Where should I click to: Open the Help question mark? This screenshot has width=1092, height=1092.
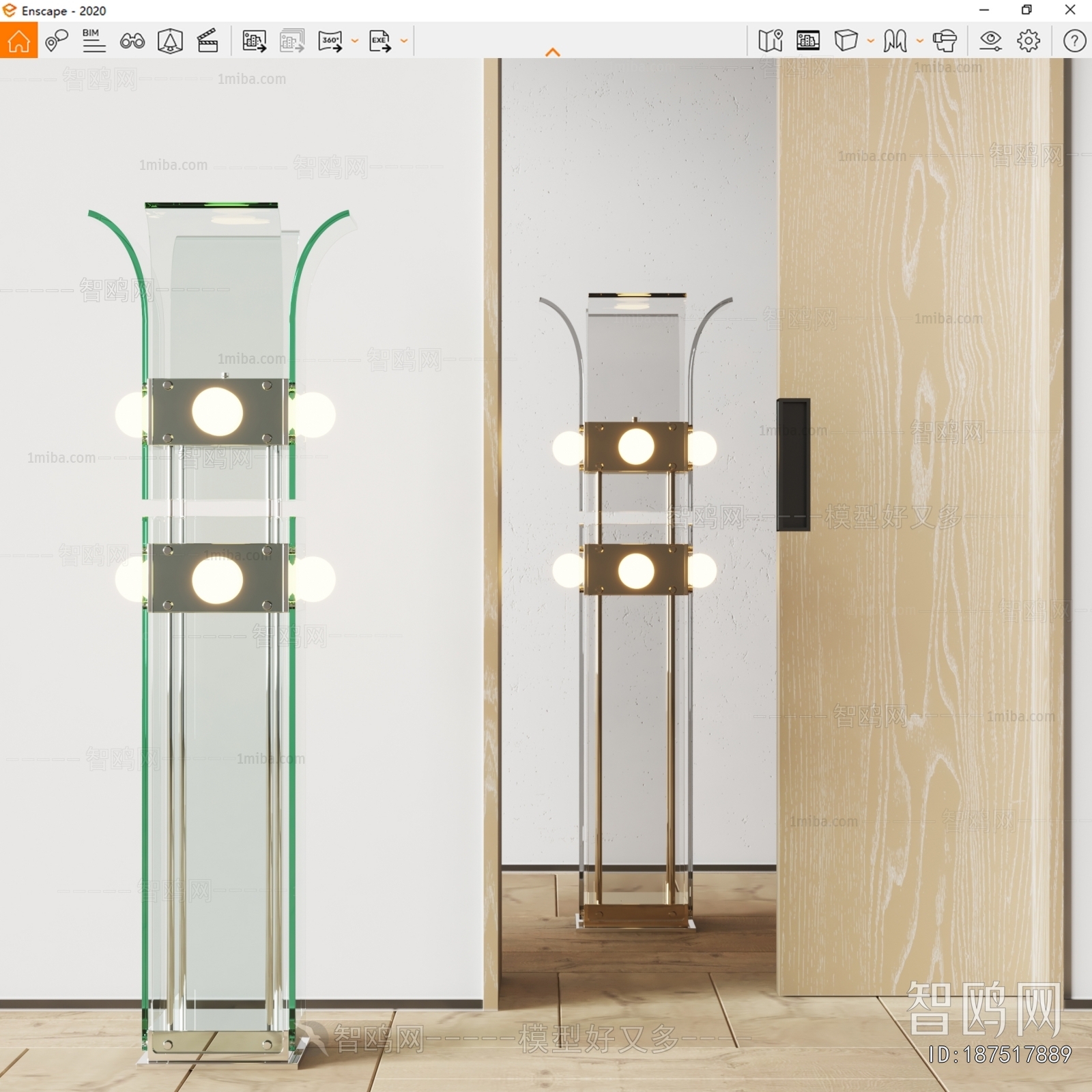1074,41
